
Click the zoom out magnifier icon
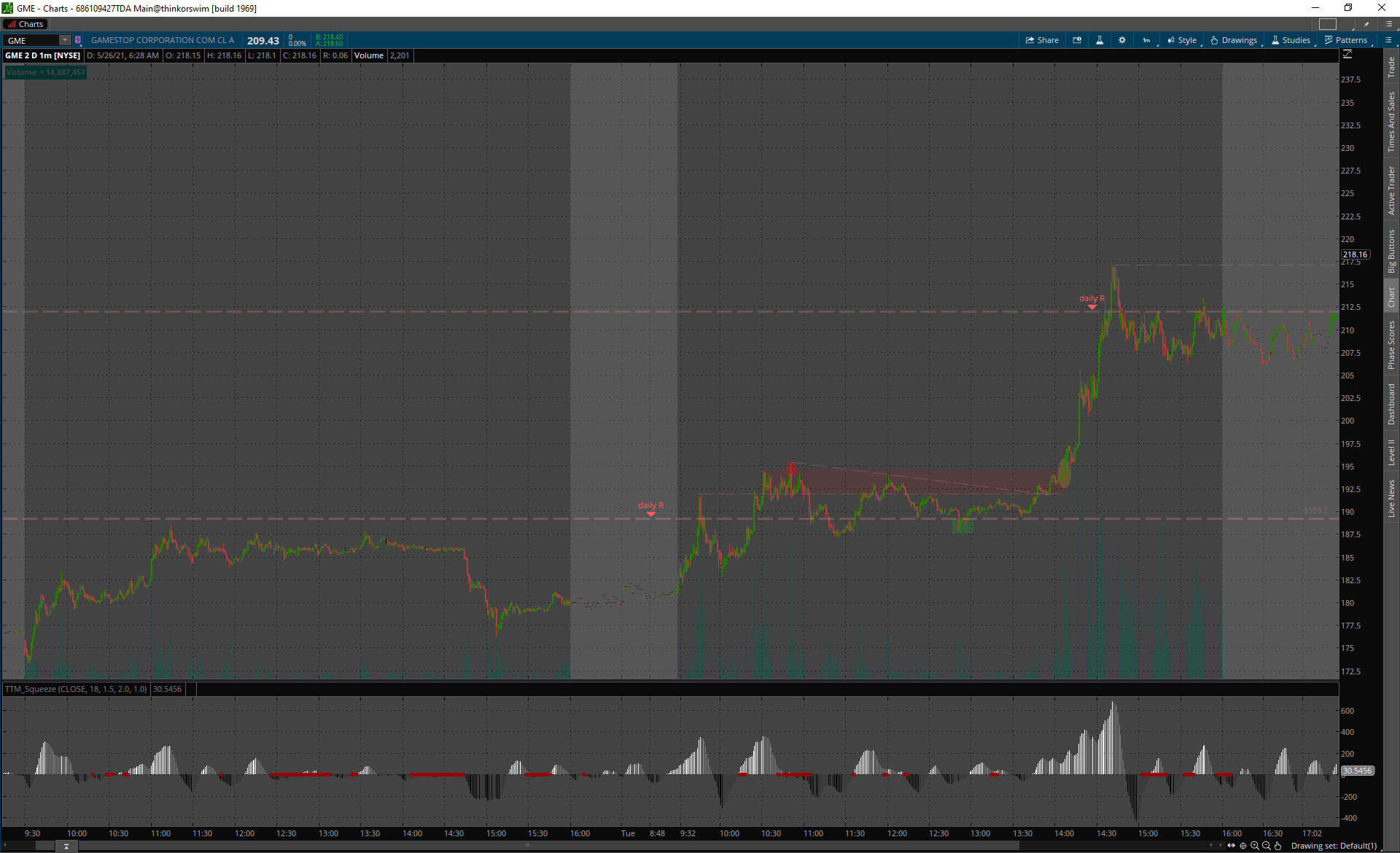pos(1267,846)
